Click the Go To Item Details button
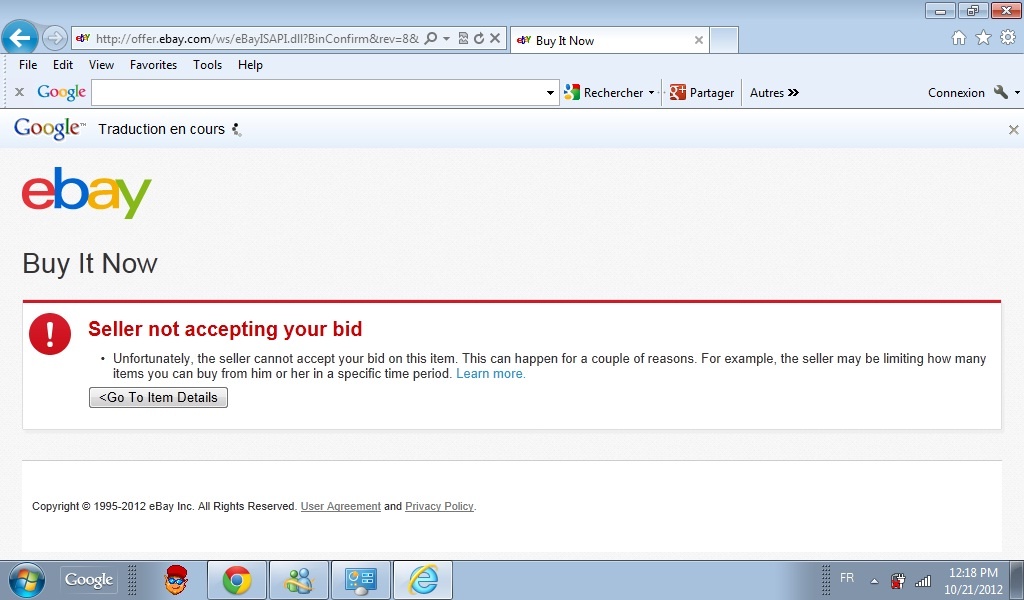Image resolution: width=1024 pixels, height=600 pixels. (158, 398)
